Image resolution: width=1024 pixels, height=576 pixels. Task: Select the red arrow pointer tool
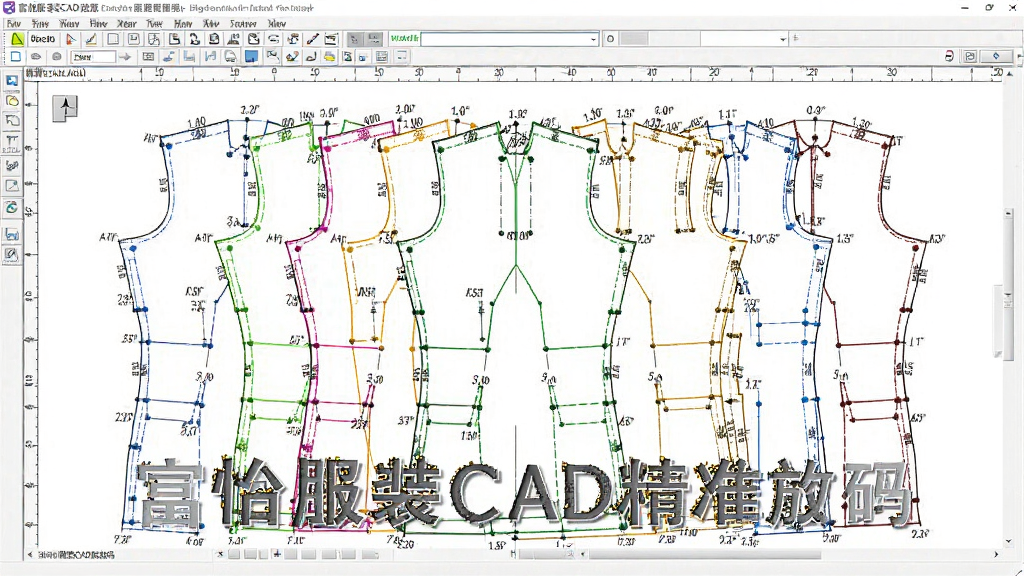click(71, 39)
